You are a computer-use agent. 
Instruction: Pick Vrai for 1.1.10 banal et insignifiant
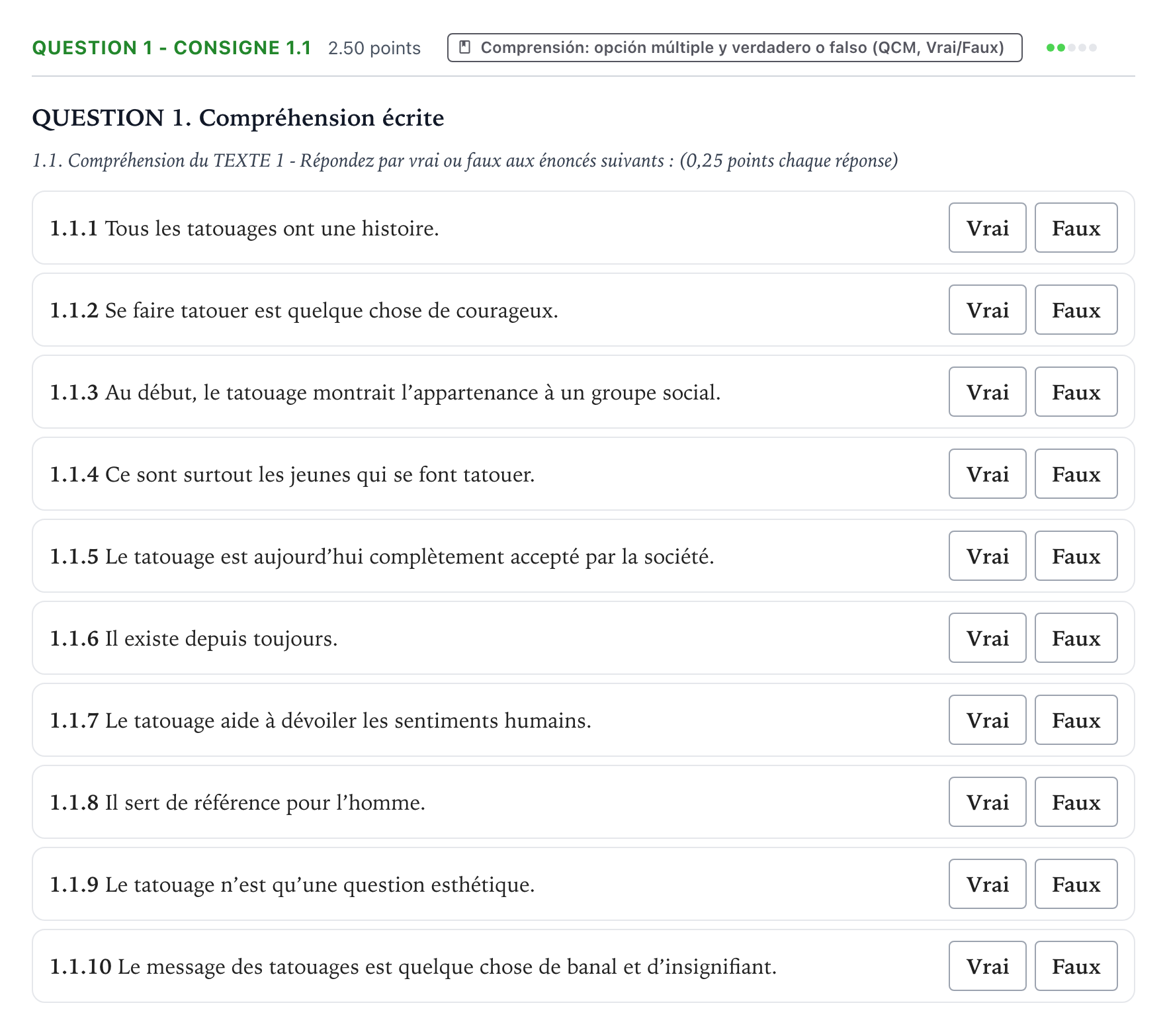coord(987,966)
